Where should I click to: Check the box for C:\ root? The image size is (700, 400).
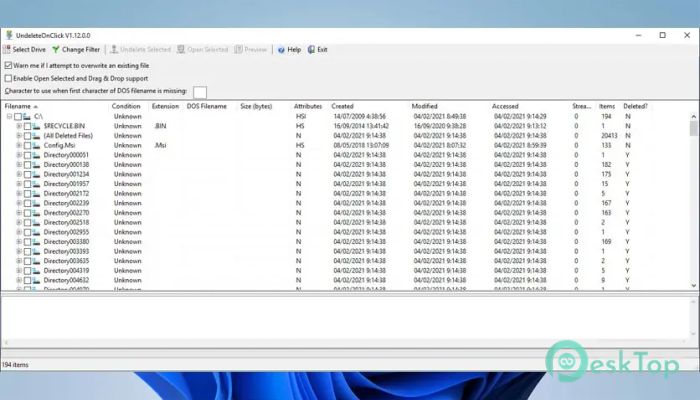coord(18,117)
